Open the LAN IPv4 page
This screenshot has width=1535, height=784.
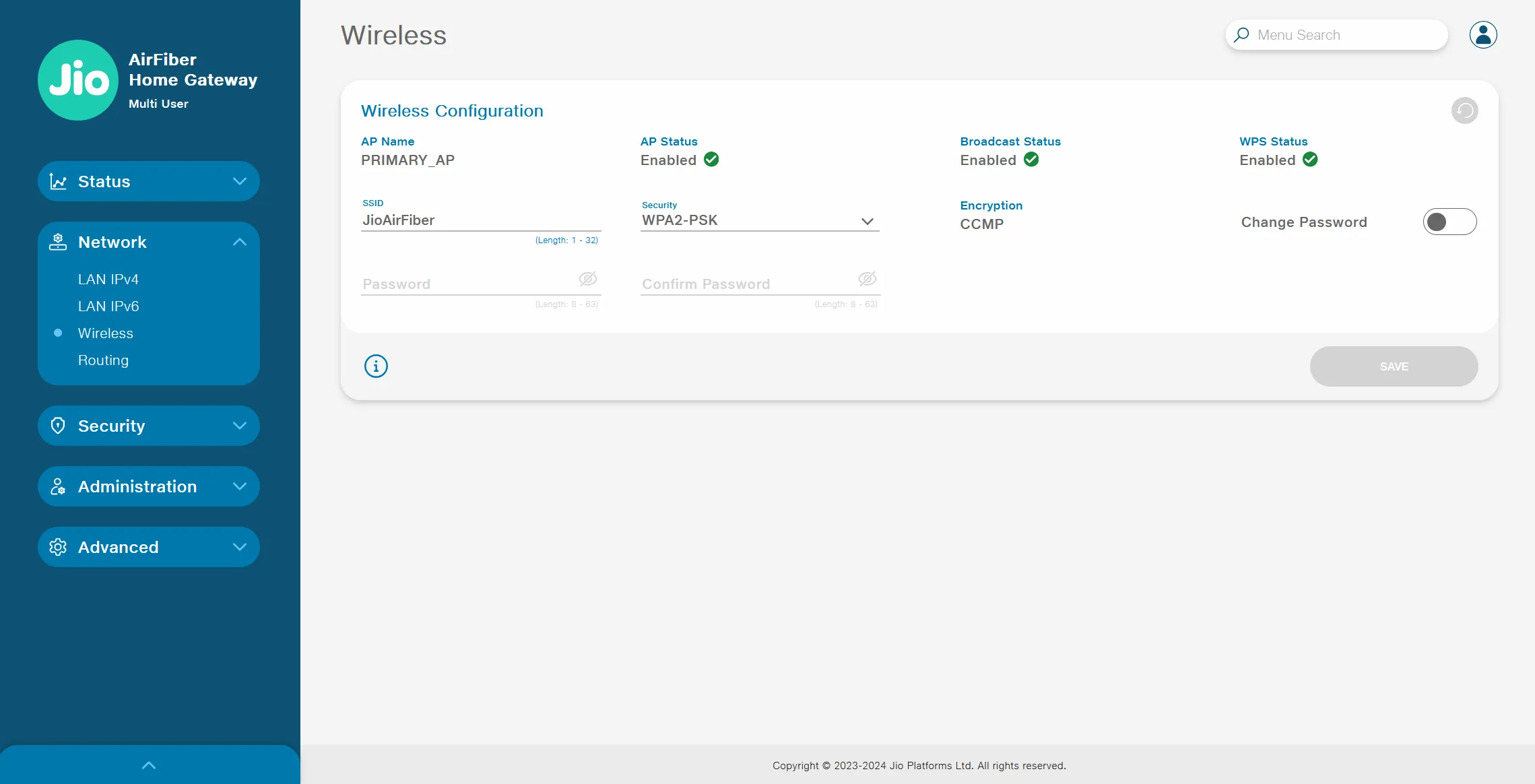108,280
